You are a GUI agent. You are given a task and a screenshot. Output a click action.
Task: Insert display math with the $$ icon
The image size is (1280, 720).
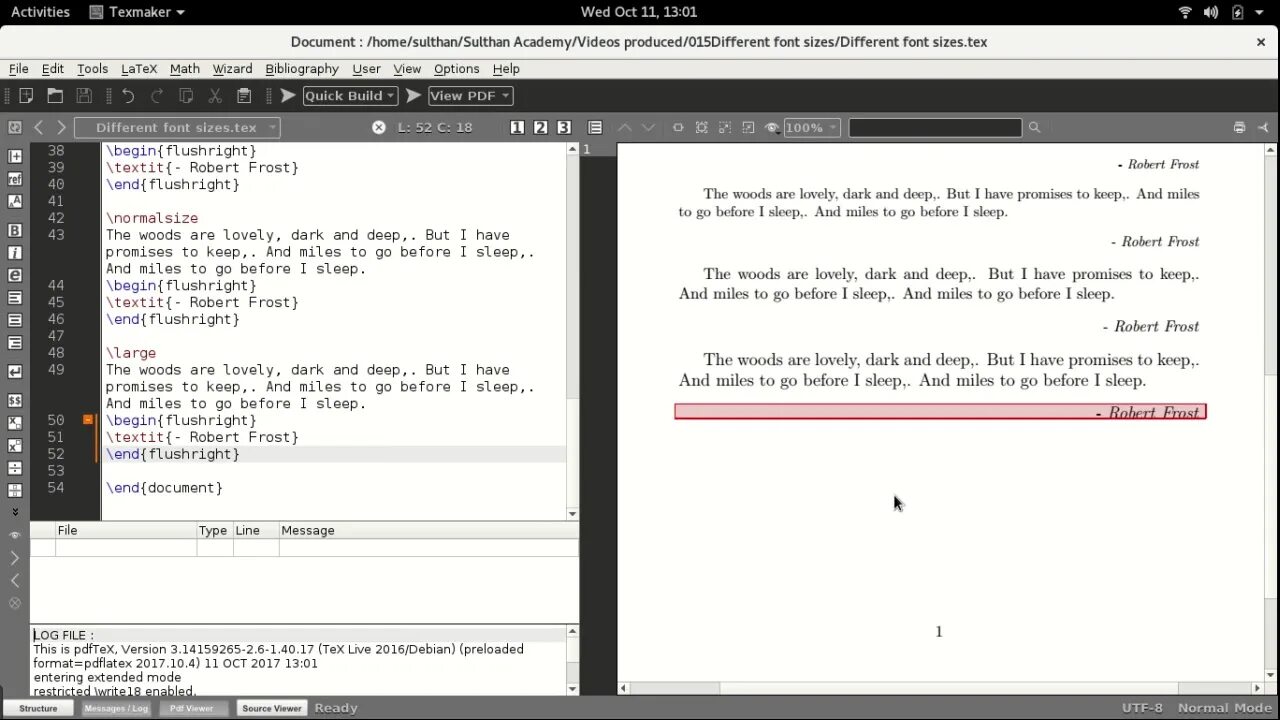[15, 401]
